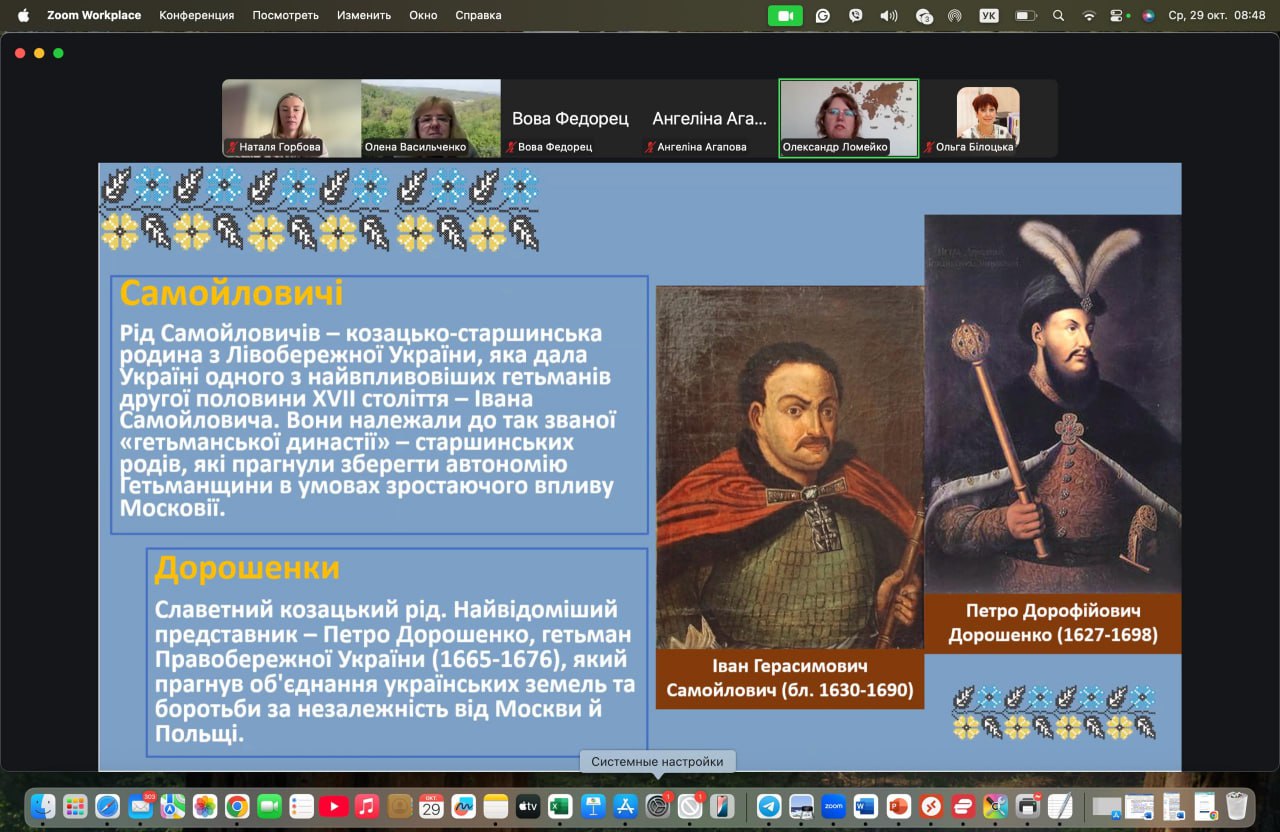Open Spotlight search in the menu bar
Screen dimensions: 1280x832
tap(1059, 16)
